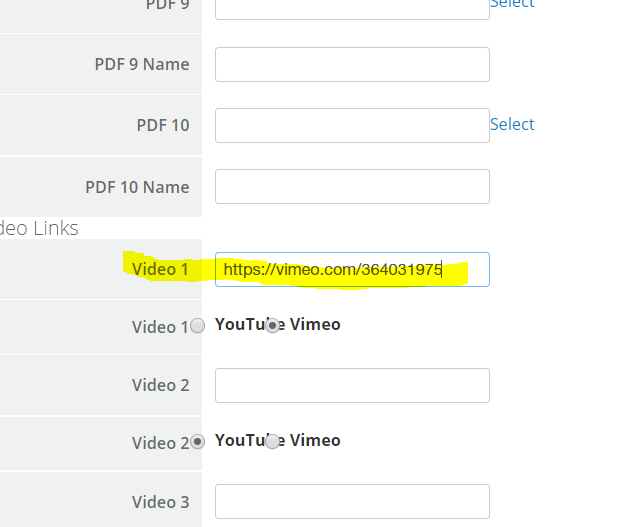Click the YouTube label text in the Video 1 row
634x527 pixels.
click(249, 324)
